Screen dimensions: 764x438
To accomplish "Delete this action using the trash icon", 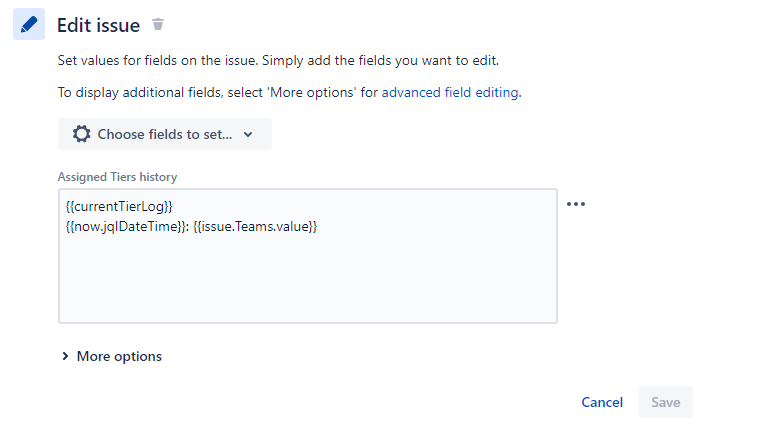I will [158, 24].
